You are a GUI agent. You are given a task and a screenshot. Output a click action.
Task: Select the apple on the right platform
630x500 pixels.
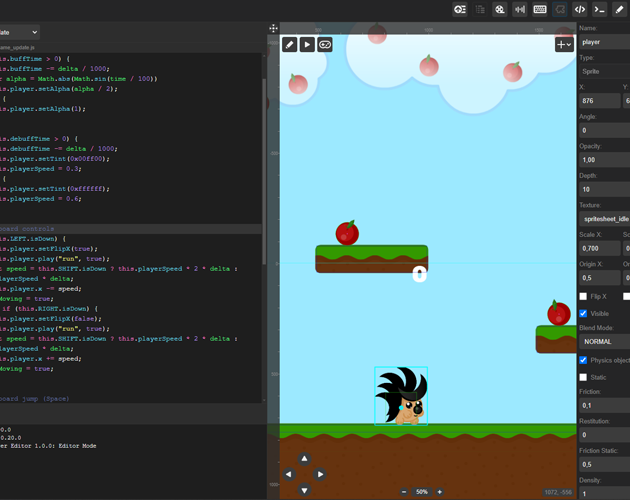pos(559,313)
